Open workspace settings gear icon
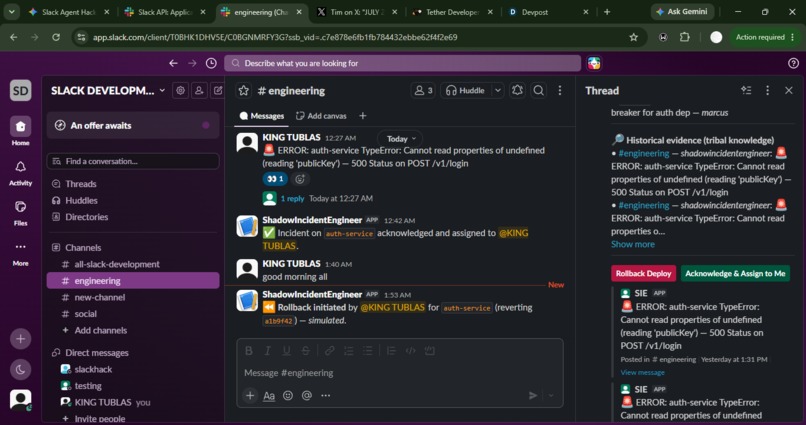The height and width of the screenshot is (425, 806). (x=180, y=90)
